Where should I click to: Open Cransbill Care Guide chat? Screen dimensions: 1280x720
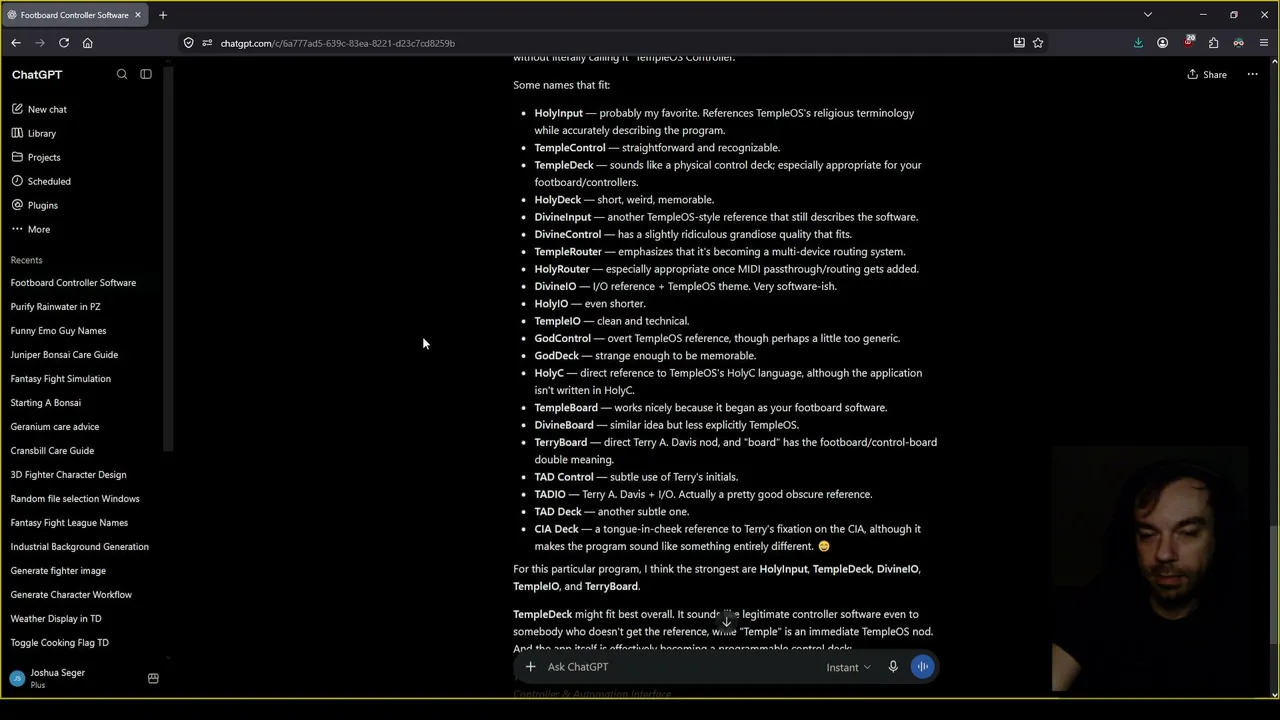(x=53, y=451)
